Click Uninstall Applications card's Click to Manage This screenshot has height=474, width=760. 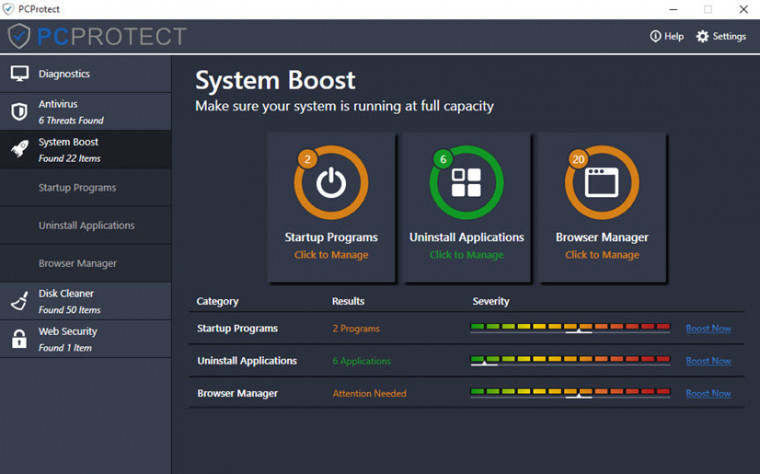pyautogui.click(x=466, y=255)
